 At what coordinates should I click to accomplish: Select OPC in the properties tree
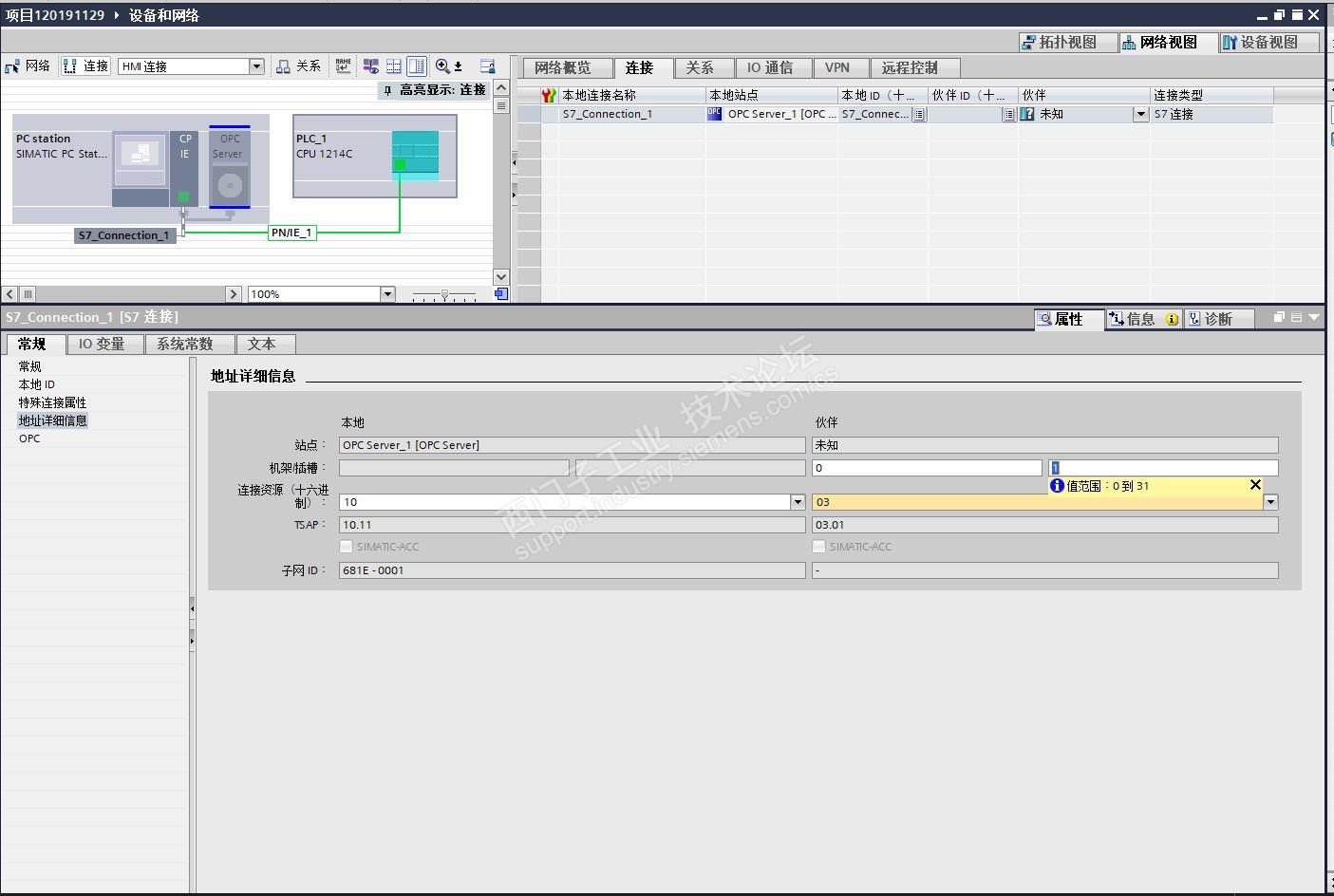29,439
